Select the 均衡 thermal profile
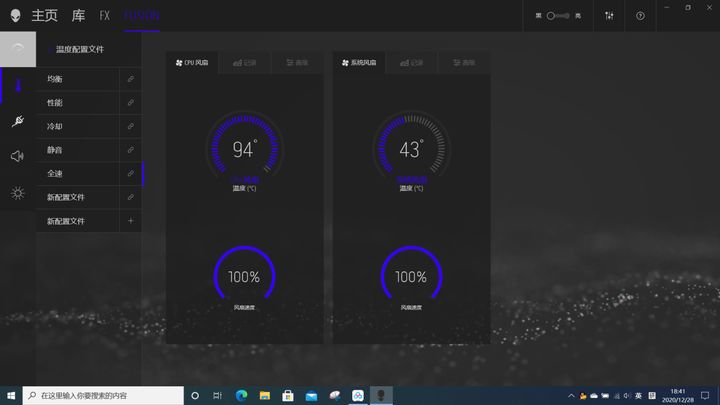This screenshot has width=720, height=405. click(77, 79)
